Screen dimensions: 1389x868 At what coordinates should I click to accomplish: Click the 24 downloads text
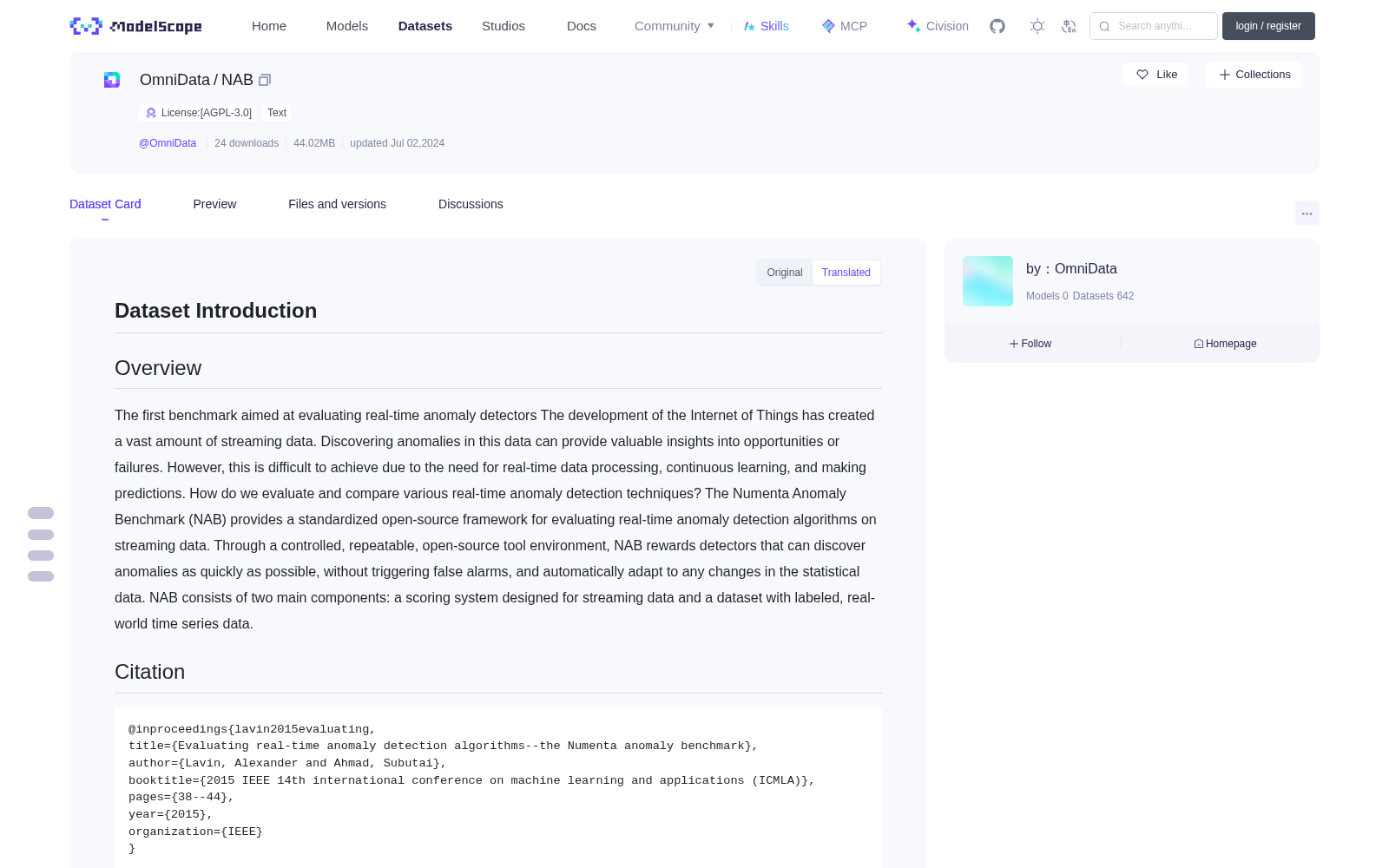point(247,143)
